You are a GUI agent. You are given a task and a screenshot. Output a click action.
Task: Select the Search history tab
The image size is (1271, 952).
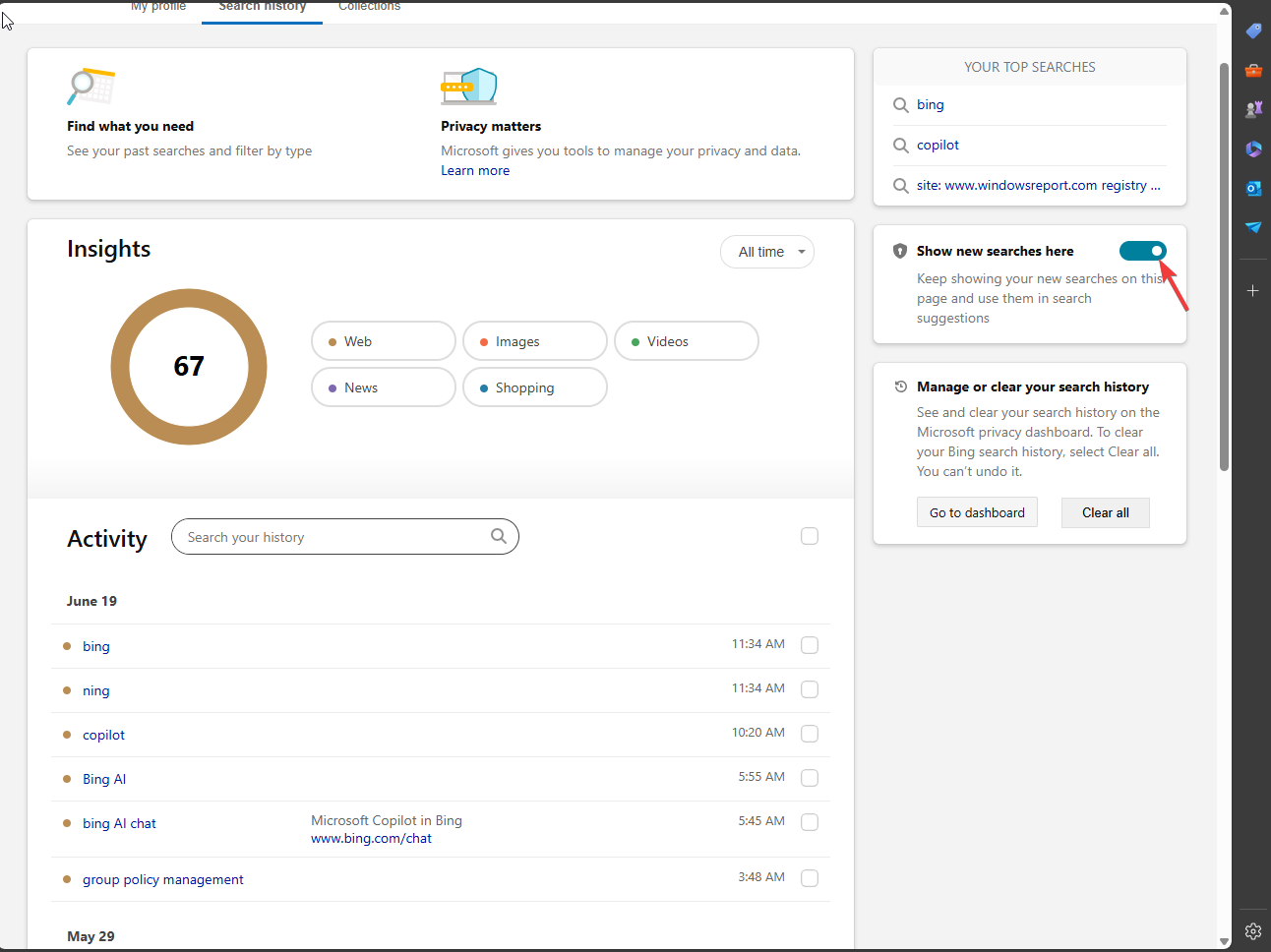[263, 6]
